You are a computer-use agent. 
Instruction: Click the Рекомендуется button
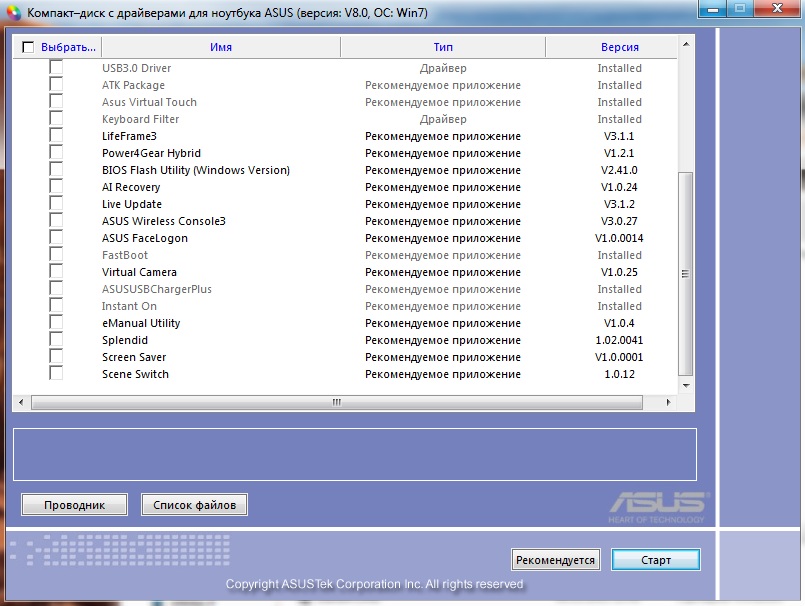click(x=555, y=560)
